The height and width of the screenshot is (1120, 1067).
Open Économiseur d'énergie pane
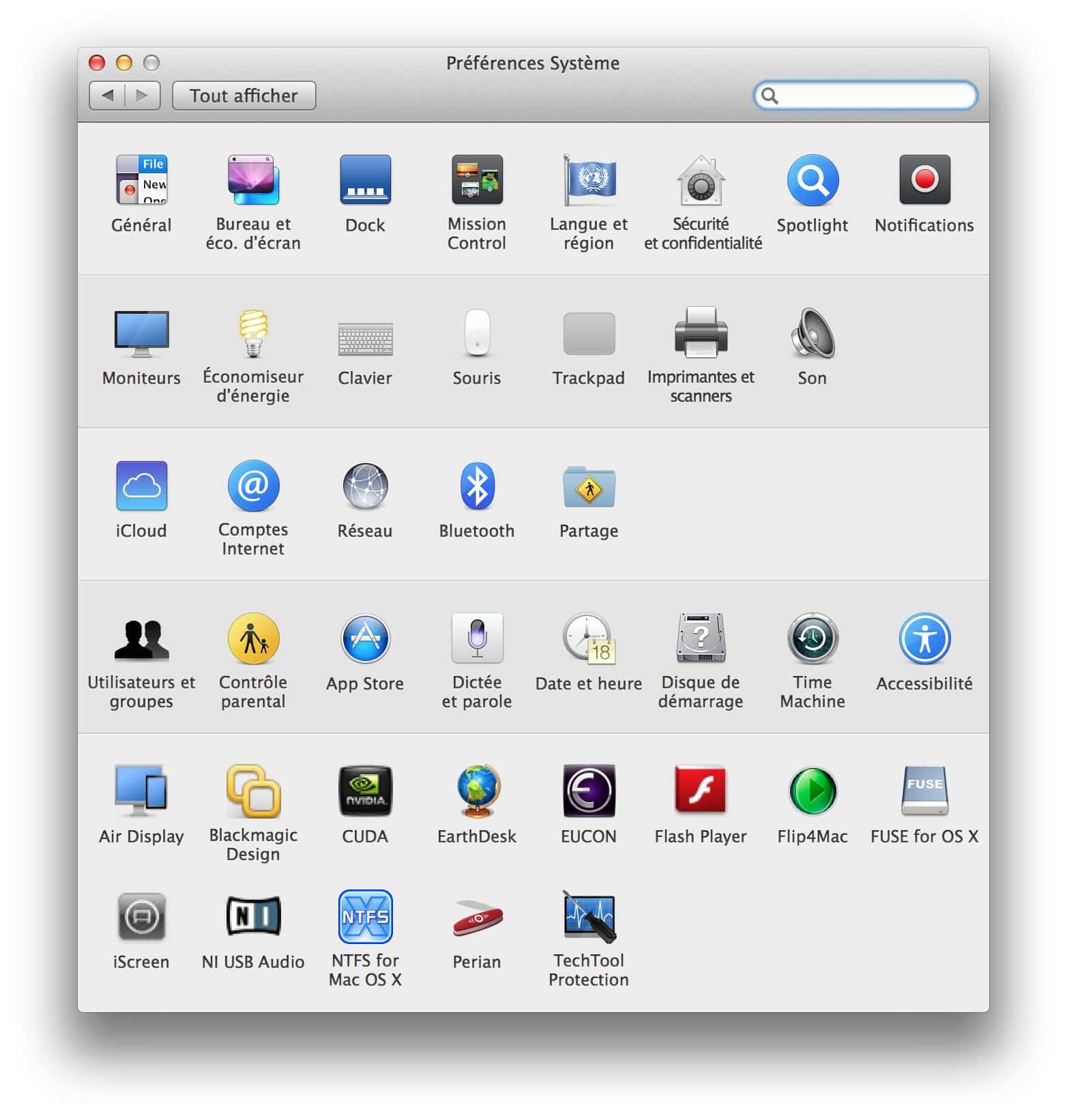(253, 334)
